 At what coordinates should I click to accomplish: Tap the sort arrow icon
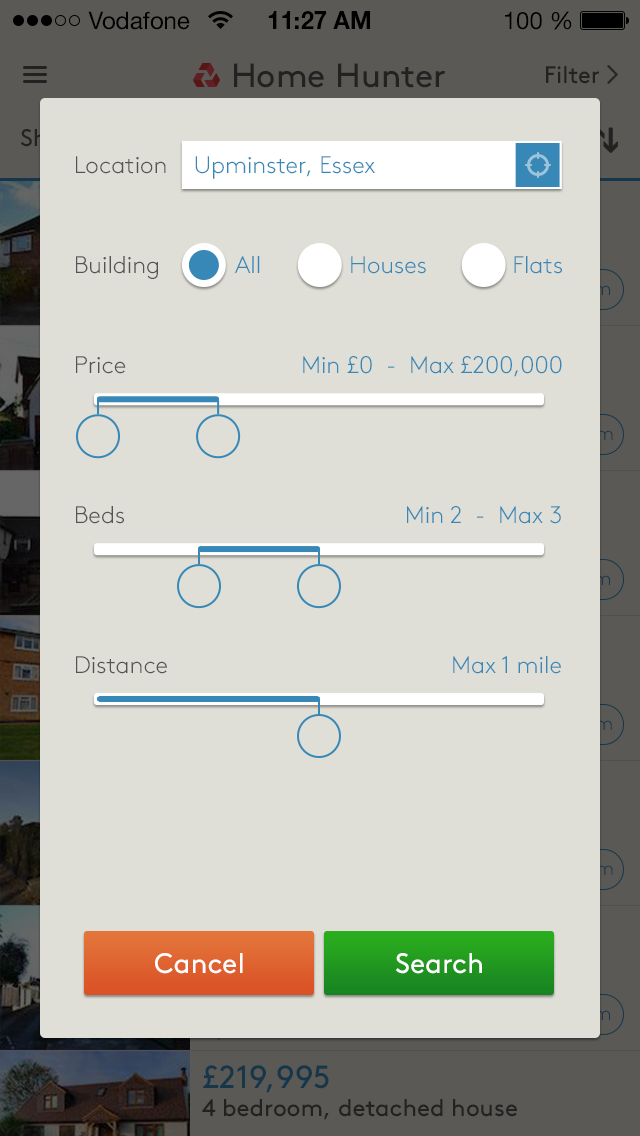tap(610, 141)
